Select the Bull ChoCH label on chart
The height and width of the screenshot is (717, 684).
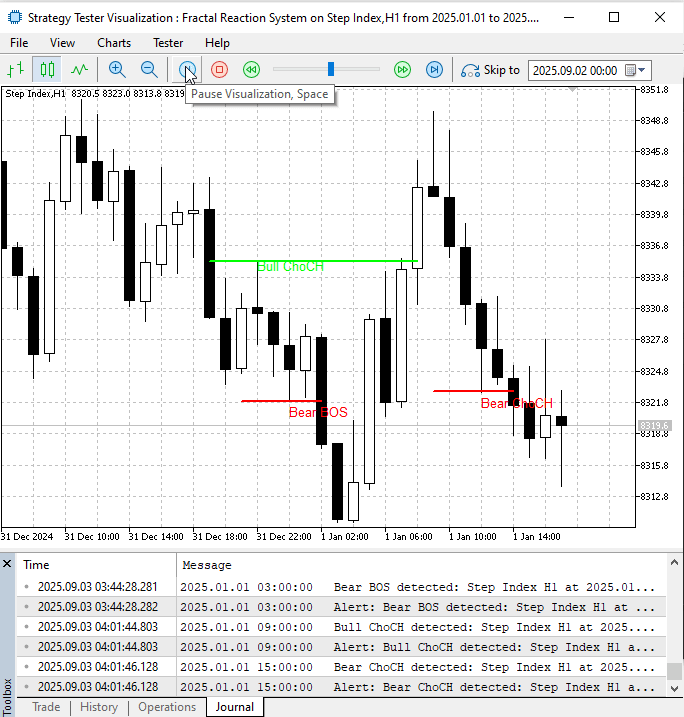pyautogui.click(x=290, y=267)
